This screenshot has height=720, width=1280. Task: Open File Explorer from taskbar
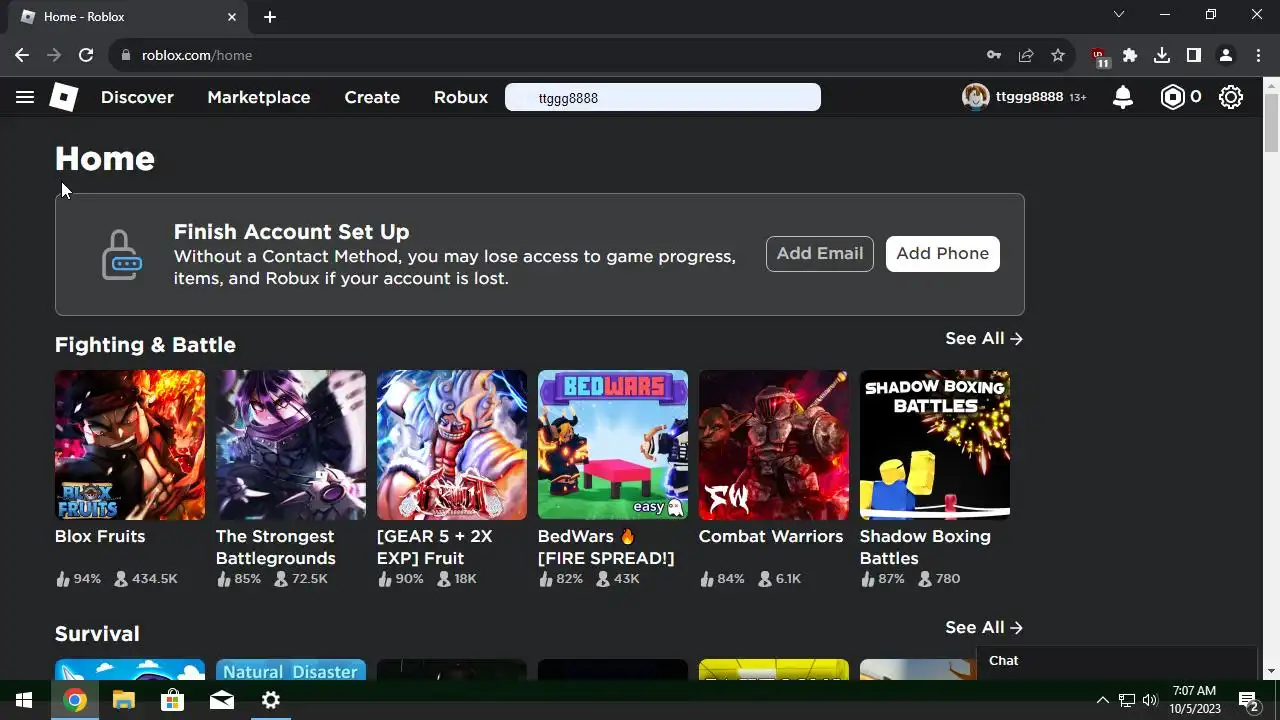click(124, 700)
